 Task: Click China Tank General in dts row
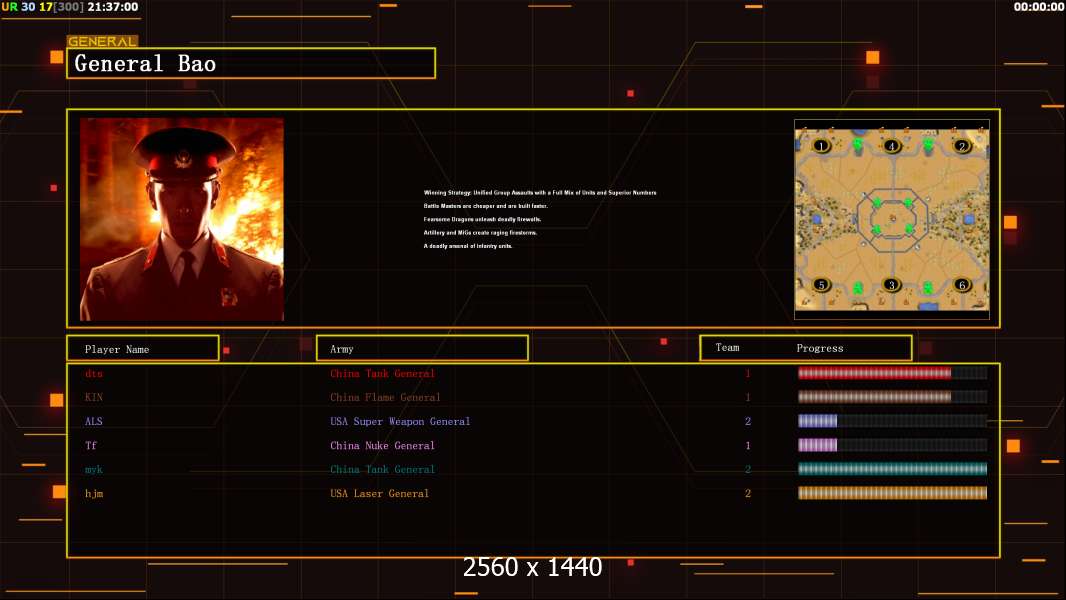(x=382, y=373)
